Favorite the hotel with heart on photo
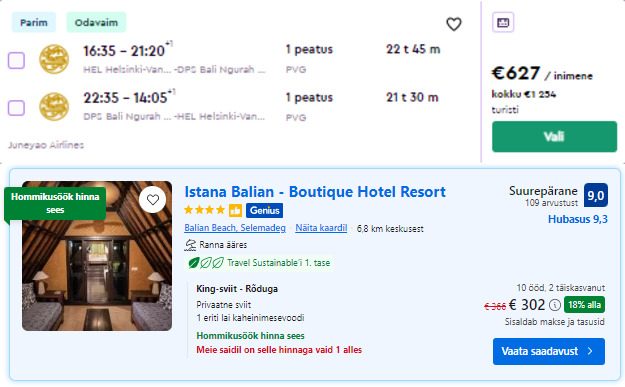The width and height of the screenshot is (625, 387). click(x=153, y=199)
